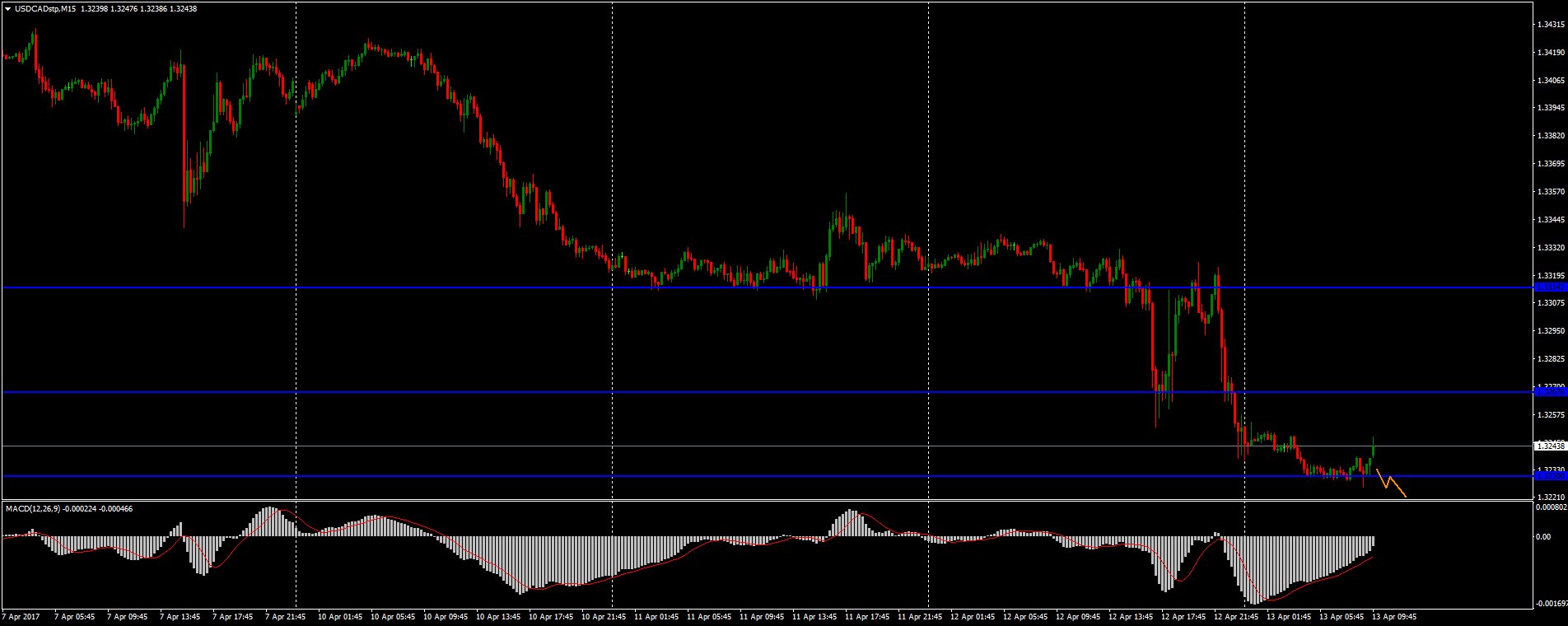Image resolution: width=1568 pixels, height=626 pixels.
Task: Click the triangle arrow beside USDCADstp symbol
Action: coord(7,9)
